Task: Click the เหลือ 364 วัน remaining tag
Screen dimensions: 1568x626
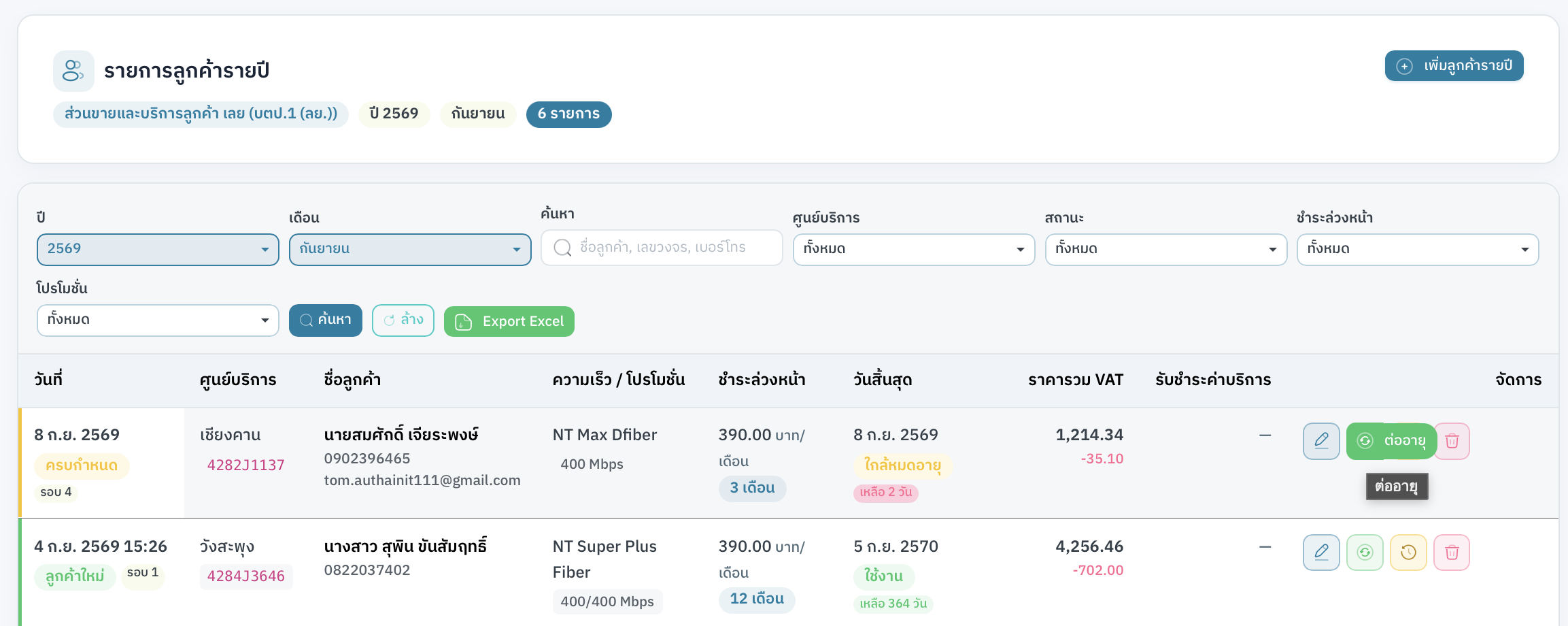Action: [x=893, y=604]
